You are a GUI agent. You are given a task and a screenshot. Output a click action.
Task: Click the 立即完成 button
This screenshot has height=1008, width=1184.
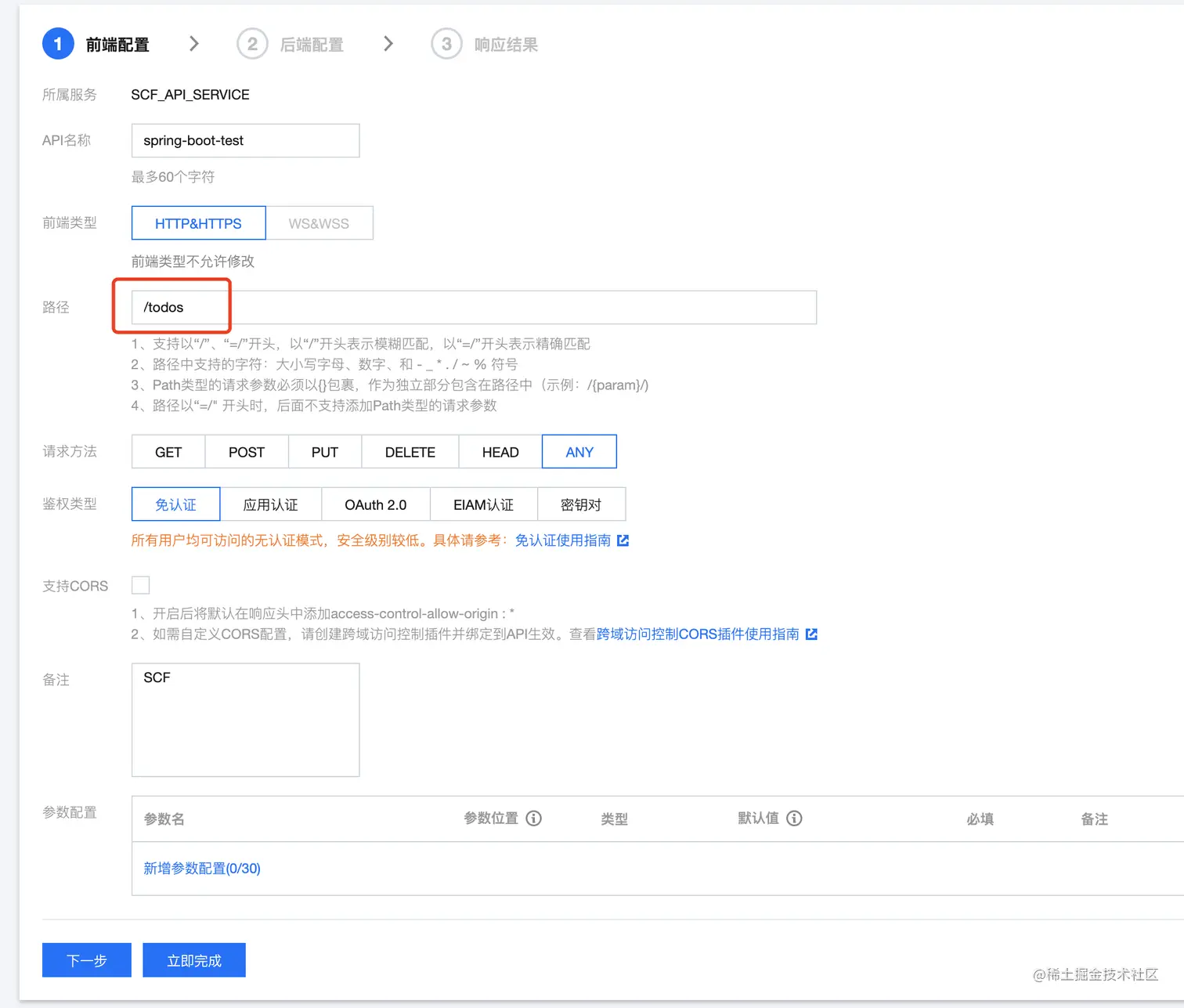[x=194, y=960]
